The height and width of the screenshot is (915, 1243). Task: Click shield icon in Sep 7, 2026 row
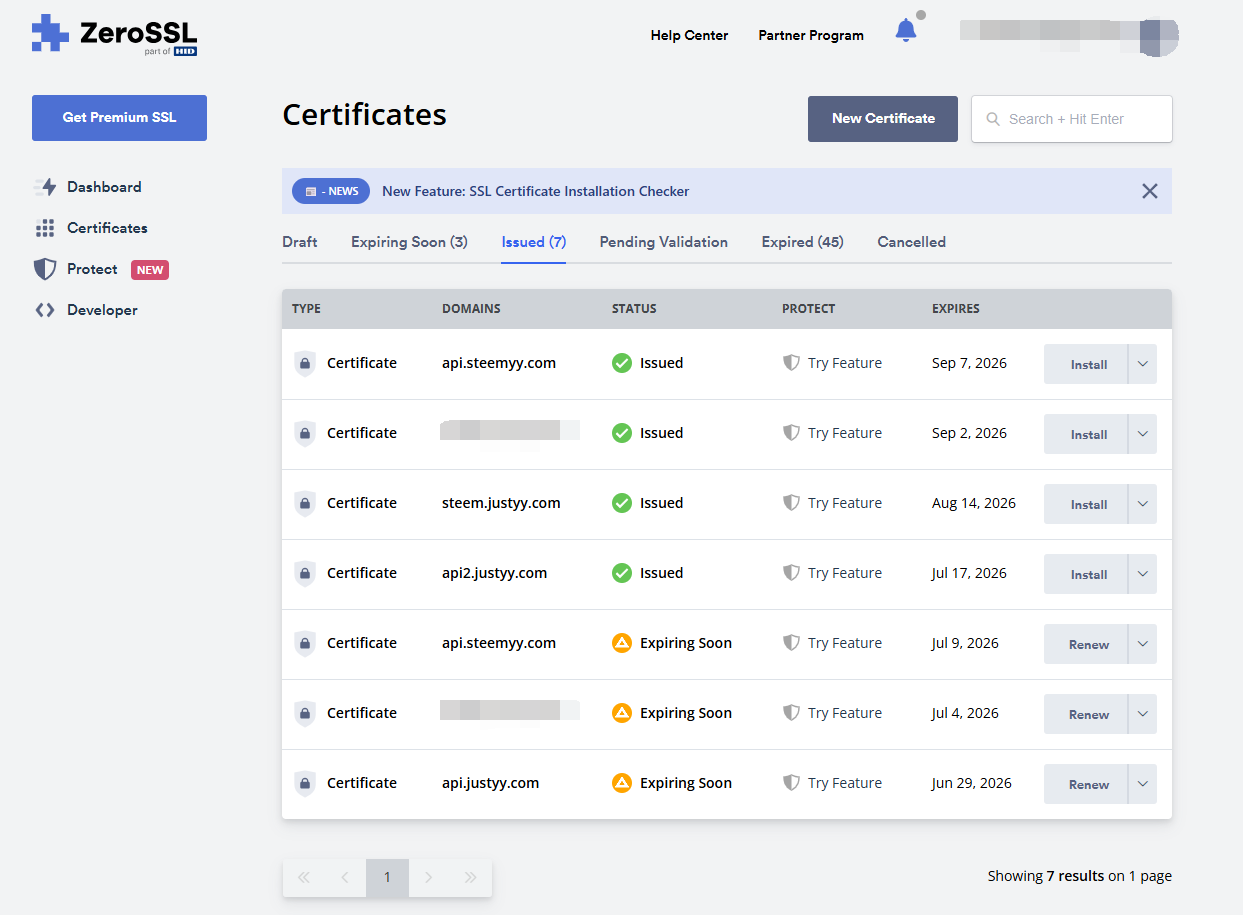pyautogui.click(x=791, y=363)
